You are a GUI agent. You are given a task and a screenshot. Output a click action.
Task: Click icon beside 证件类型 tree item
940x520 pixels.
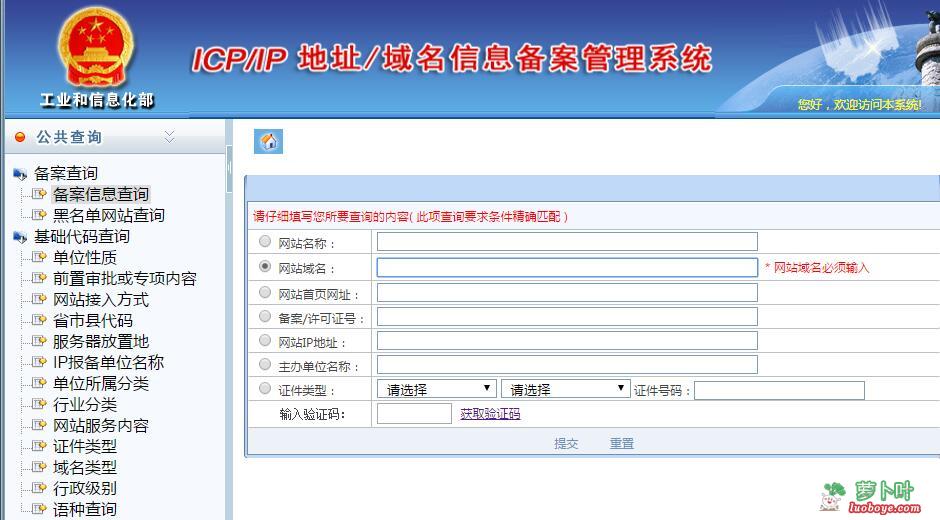coord(40,446)
